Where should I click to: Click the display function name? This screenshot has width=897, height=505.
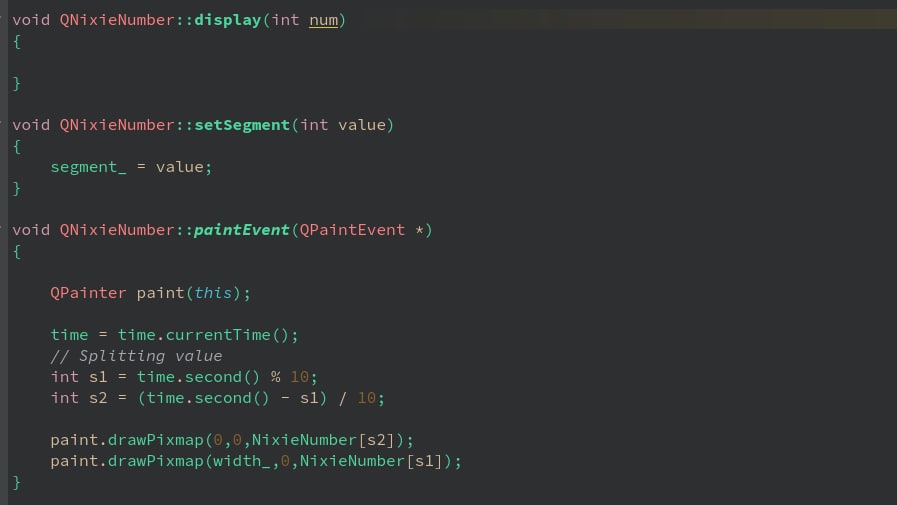click(x=227, y=20)
